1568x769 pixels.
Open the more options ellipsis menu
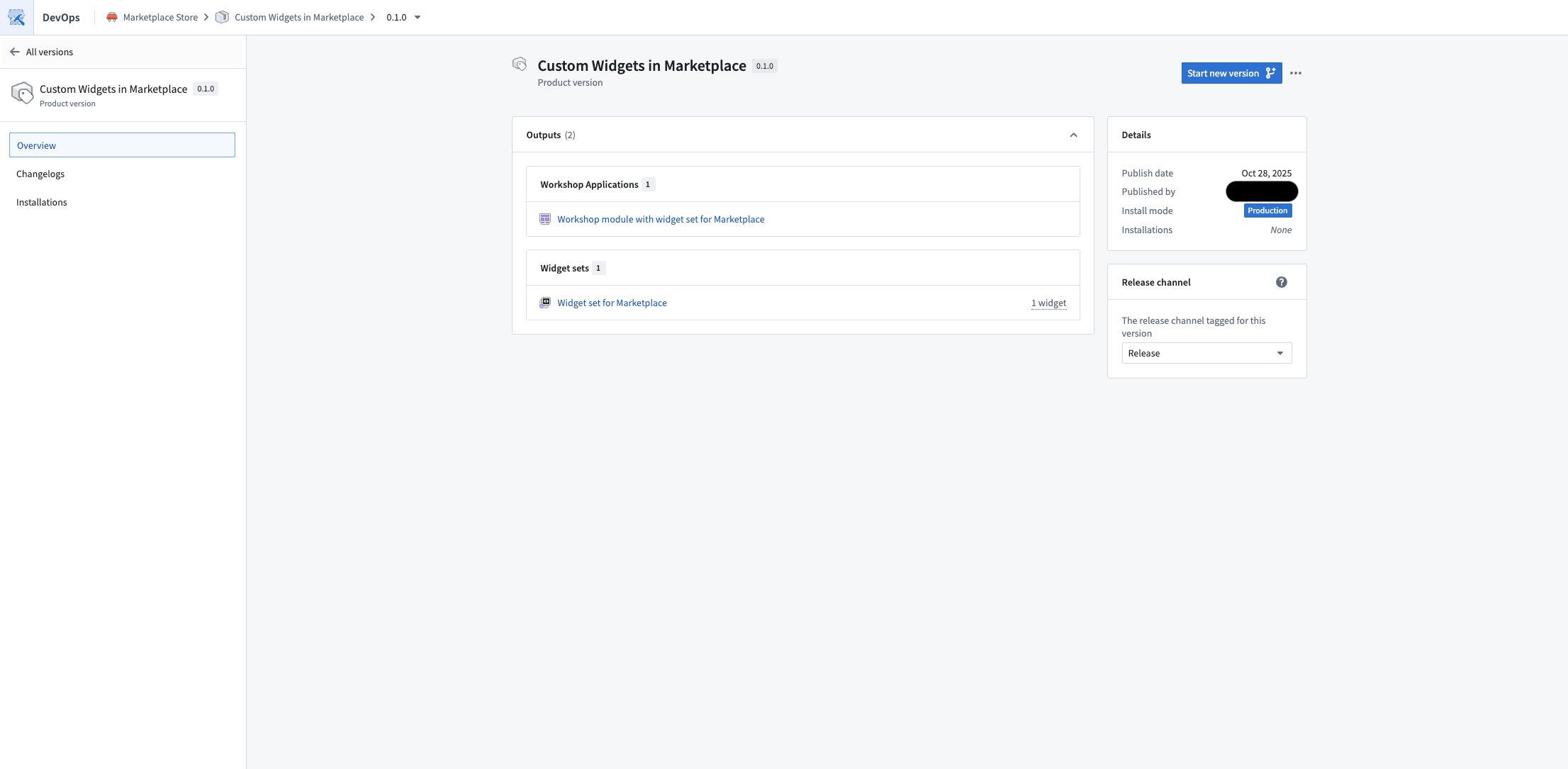coord(1297,73)
